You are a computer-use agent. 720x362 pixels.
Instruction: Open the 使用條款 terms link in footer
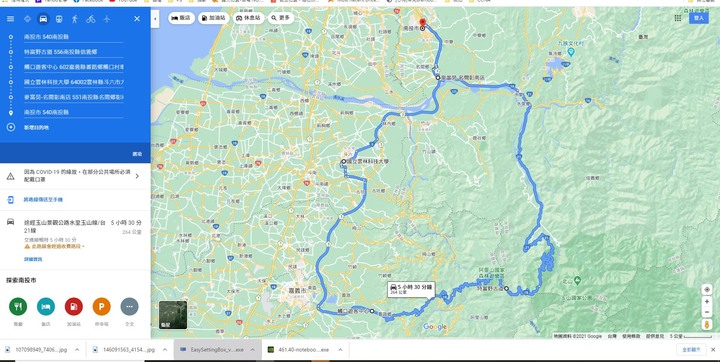pos(631,336)
